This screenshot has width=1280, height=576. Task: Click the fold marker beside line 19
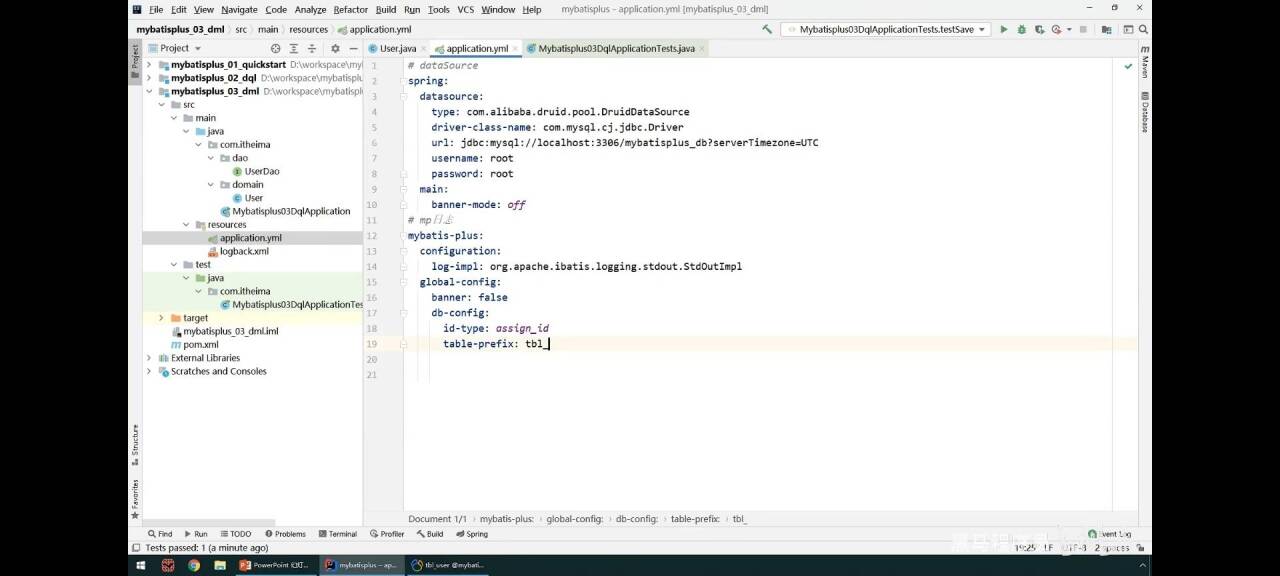tap(404, 344)
